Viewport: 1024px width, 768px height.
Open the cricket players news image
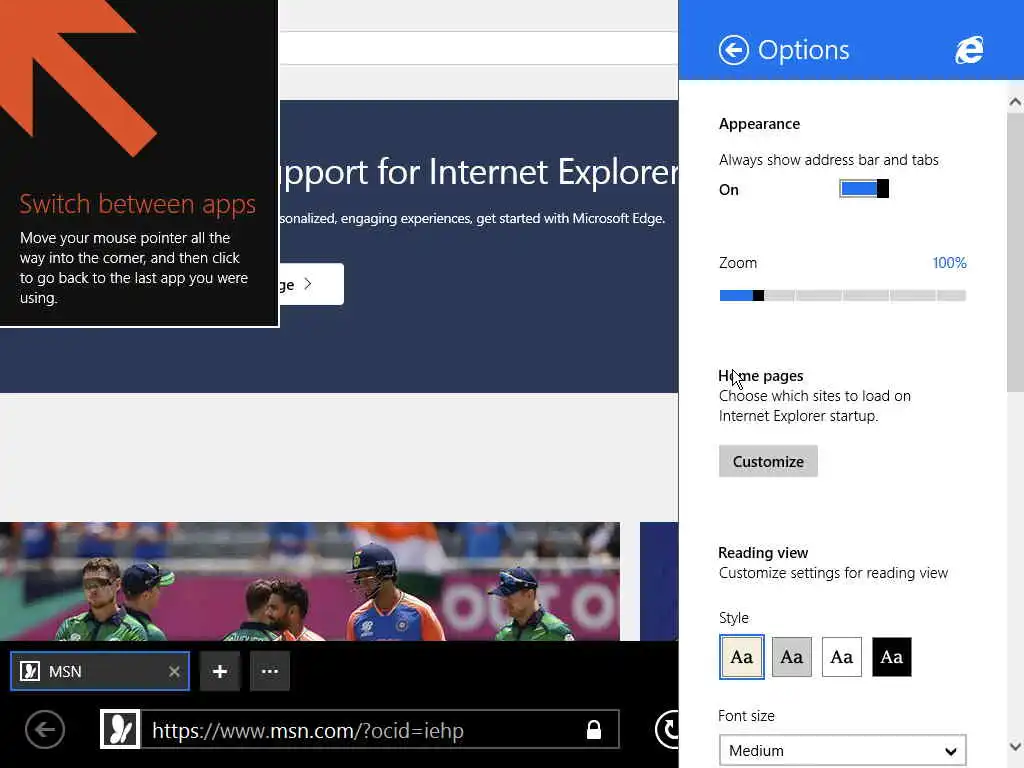[310, 581]
